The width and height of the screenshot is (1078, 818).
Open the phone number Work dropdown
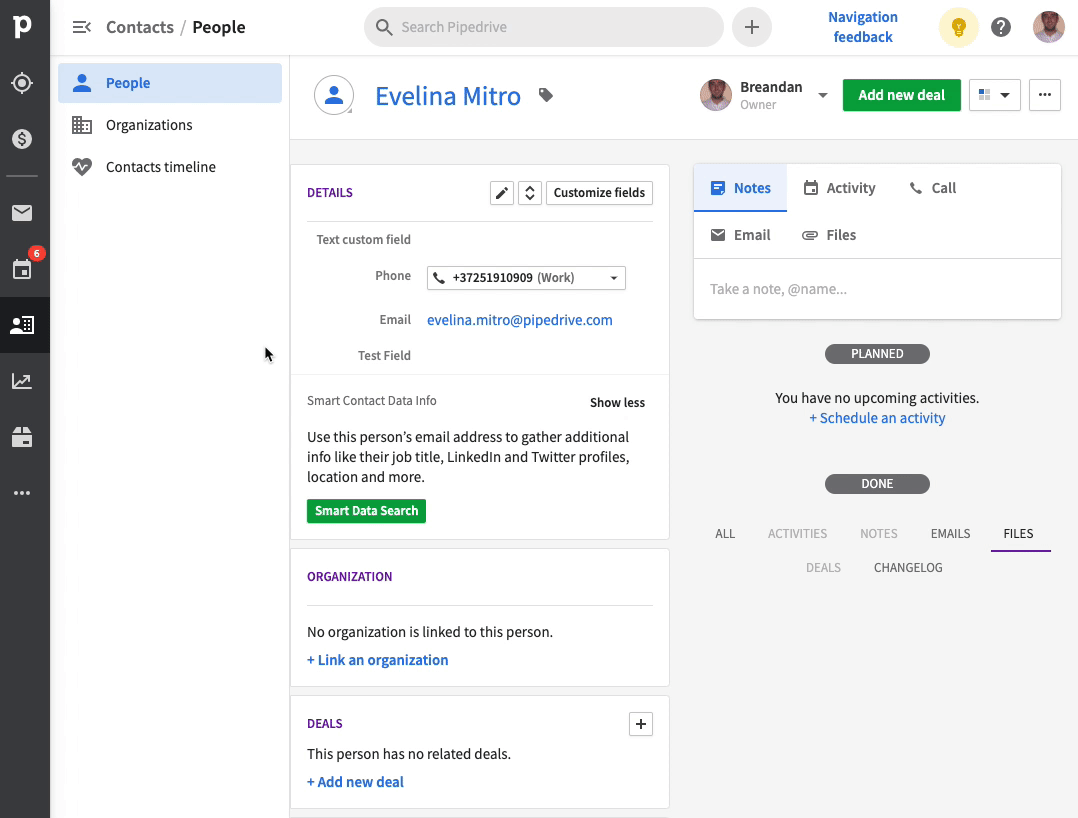coord(527,278)
